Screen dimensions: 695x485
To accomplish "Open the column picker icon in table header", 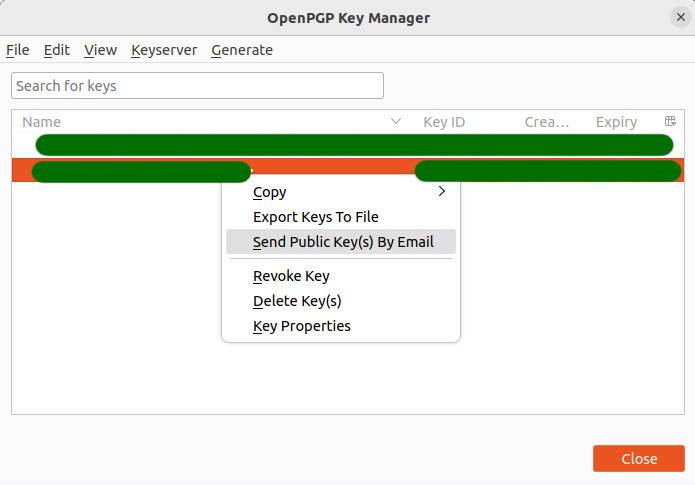I will click(x=670, y=121).
